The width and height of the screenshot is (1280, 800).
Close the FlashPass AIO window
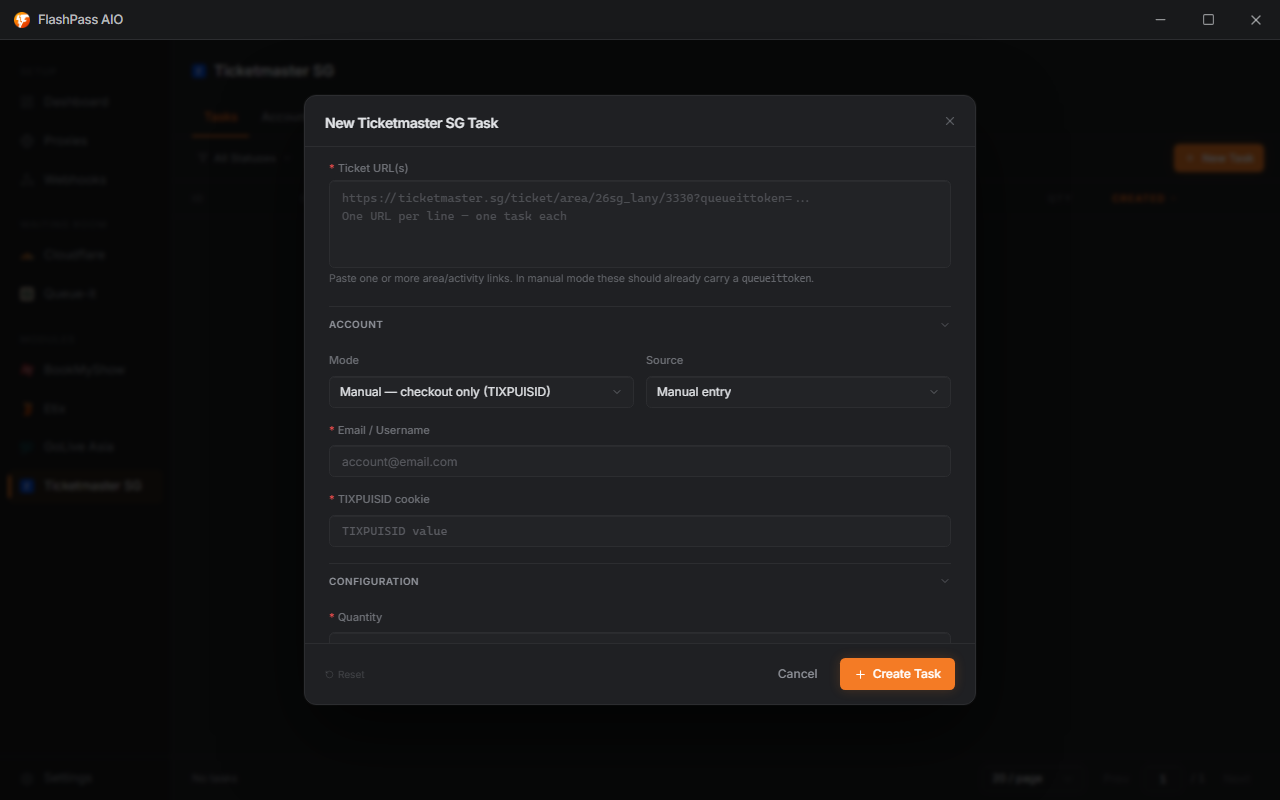tap(1256, 20)
